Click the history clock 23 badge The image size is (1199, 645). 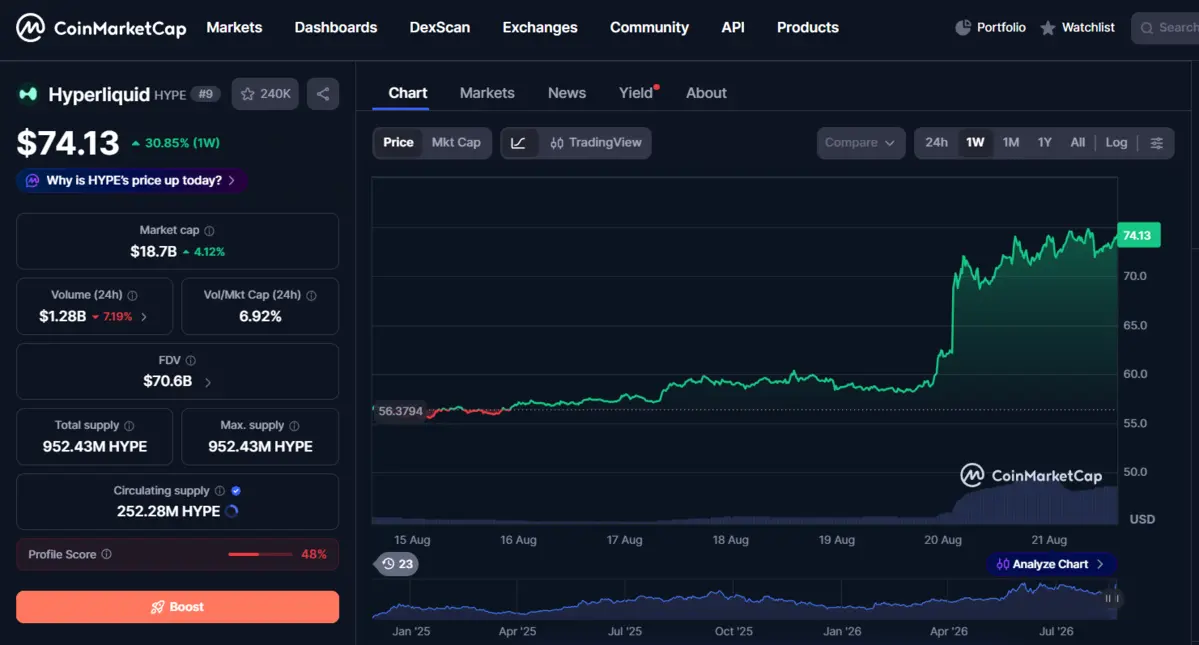pos(398,564)
